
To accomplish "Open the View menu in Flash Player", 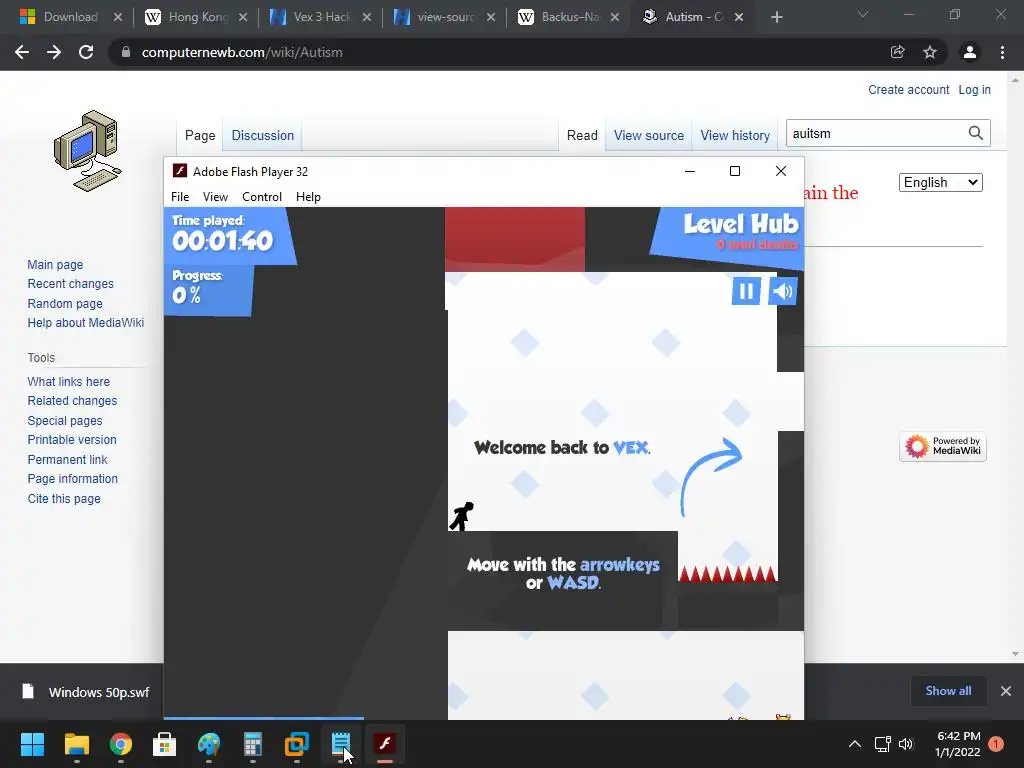I will pyautogui.click(x=215, y=197).
